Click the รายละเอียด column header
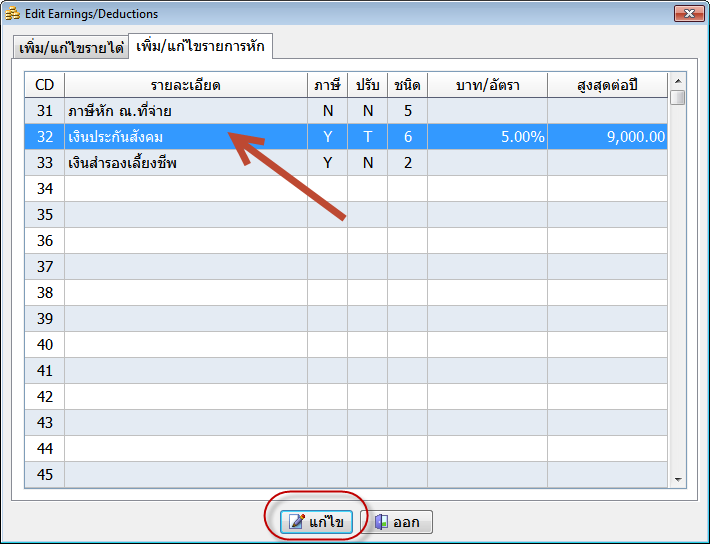Viewport: 710px width, 544px height. pos(185,85)
